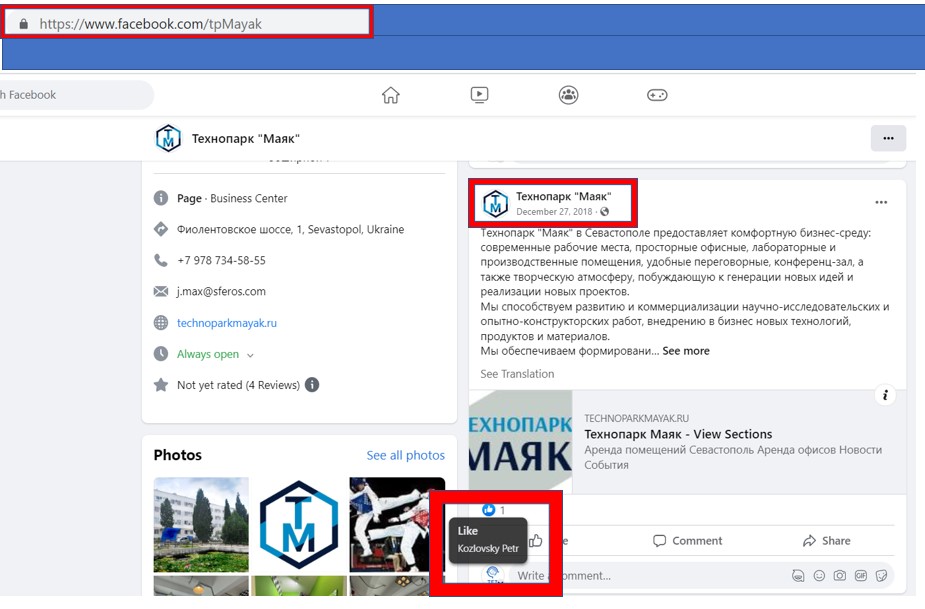The image size is (925, 609).
Task: Click the phone icon beside +7 978 734-58-55
Action: [x=160, y=260]
